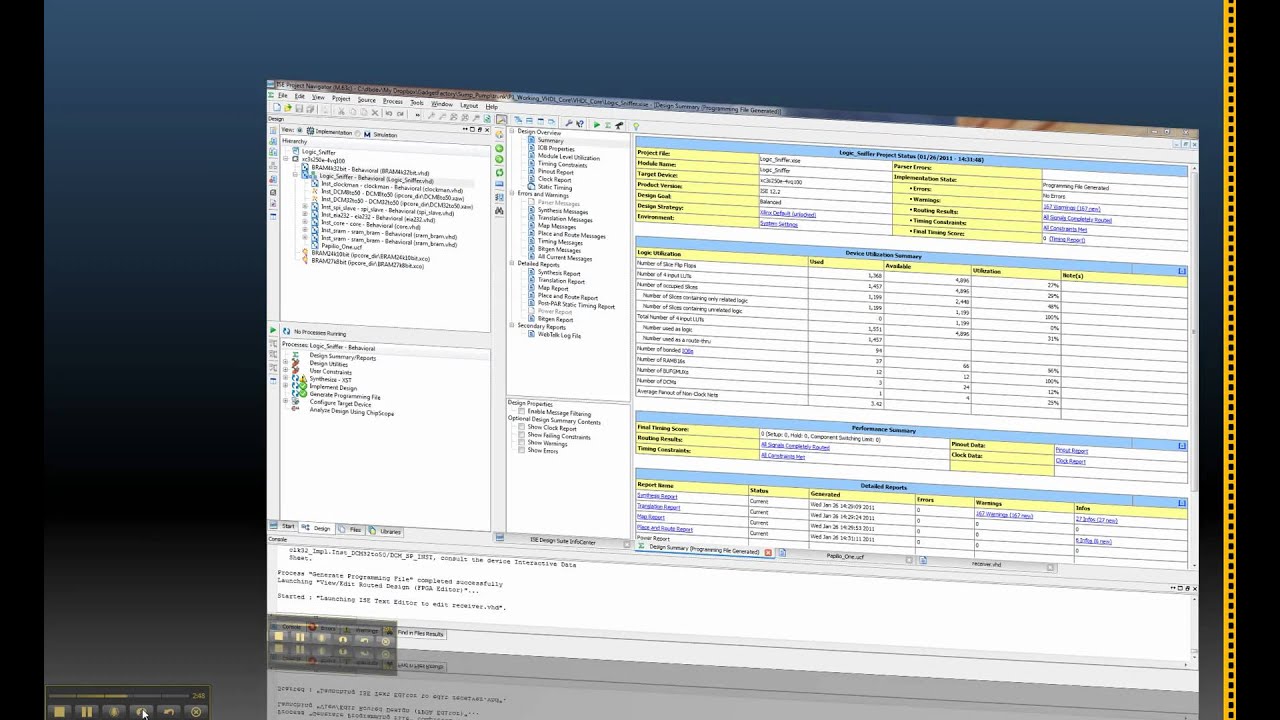The height and width of the screenshot is (720, 1280).
Task: Open the Tools menu
Action: [x=417, y=103]
